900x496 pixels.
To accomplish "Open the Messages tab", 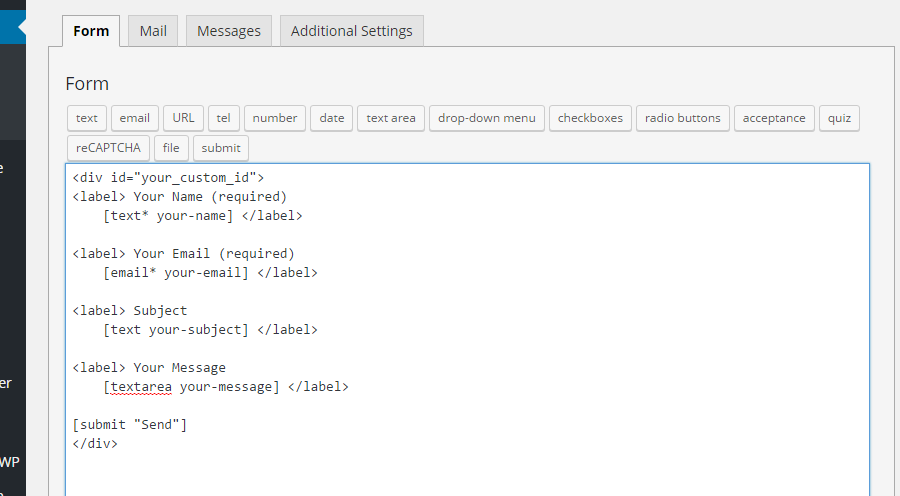I will tap(228, 31).
